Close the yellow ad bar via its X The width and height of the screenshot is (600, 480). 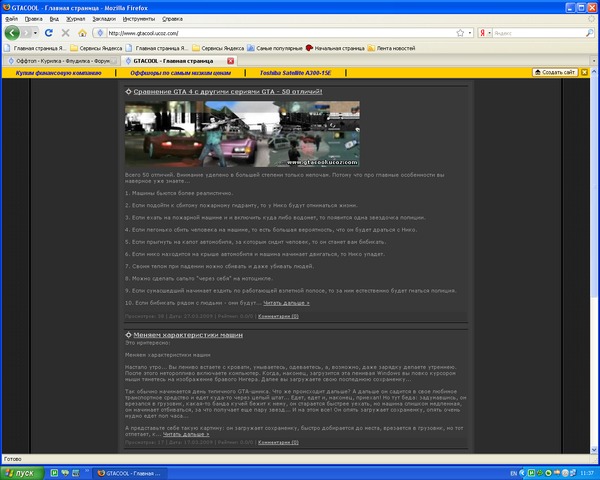tap(584, 72)
